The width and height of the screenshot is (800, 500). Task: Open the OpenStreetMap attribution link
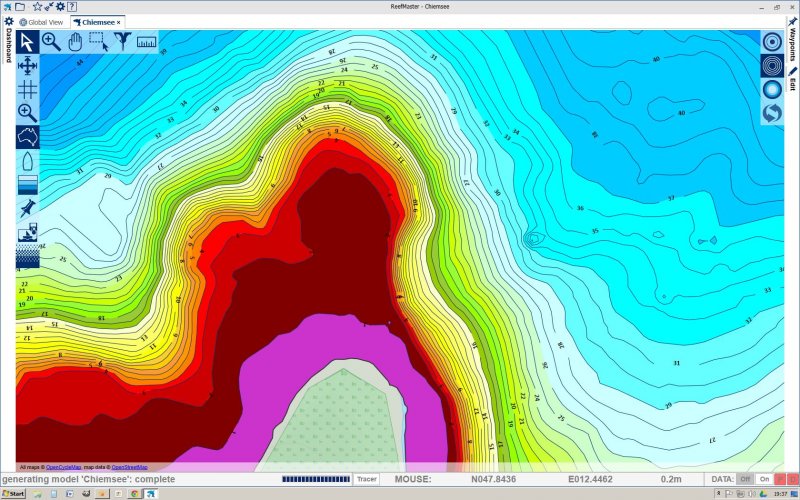tap(129, 467)
